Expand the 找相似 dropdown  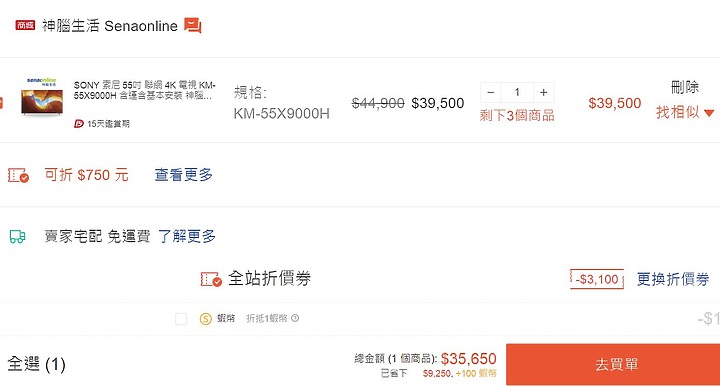pyautogui.click(x=685, y=112)
